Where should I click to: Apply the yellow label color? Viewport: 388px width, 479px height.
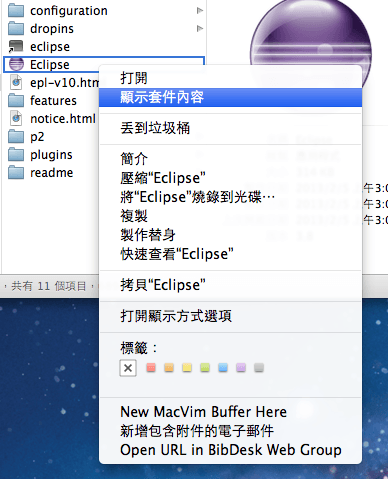[187, 368]
